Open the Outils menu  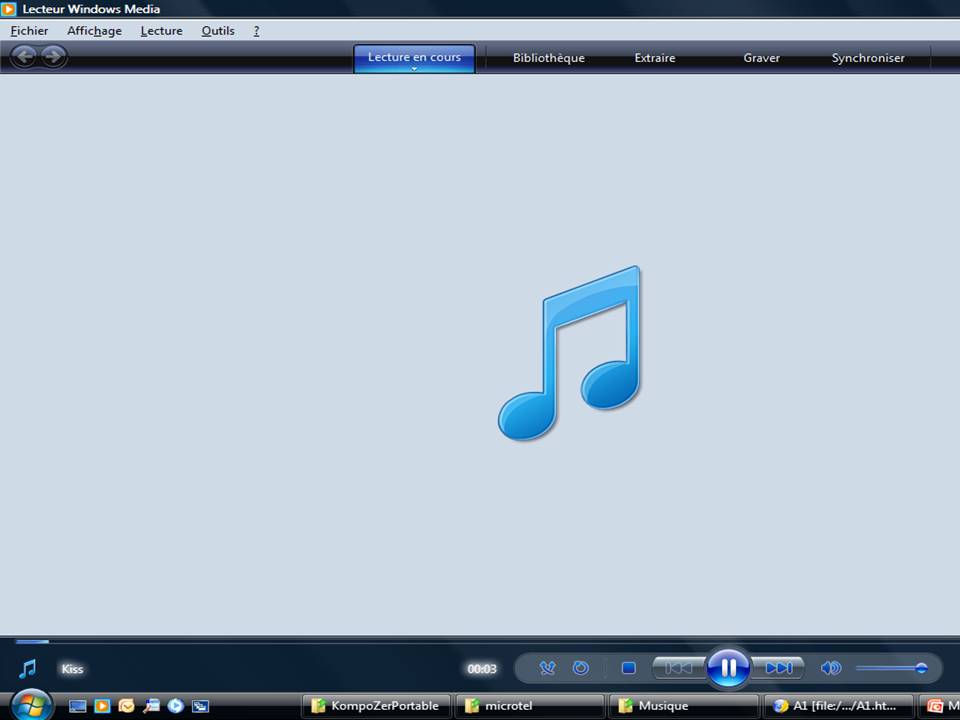coord(218,31)
